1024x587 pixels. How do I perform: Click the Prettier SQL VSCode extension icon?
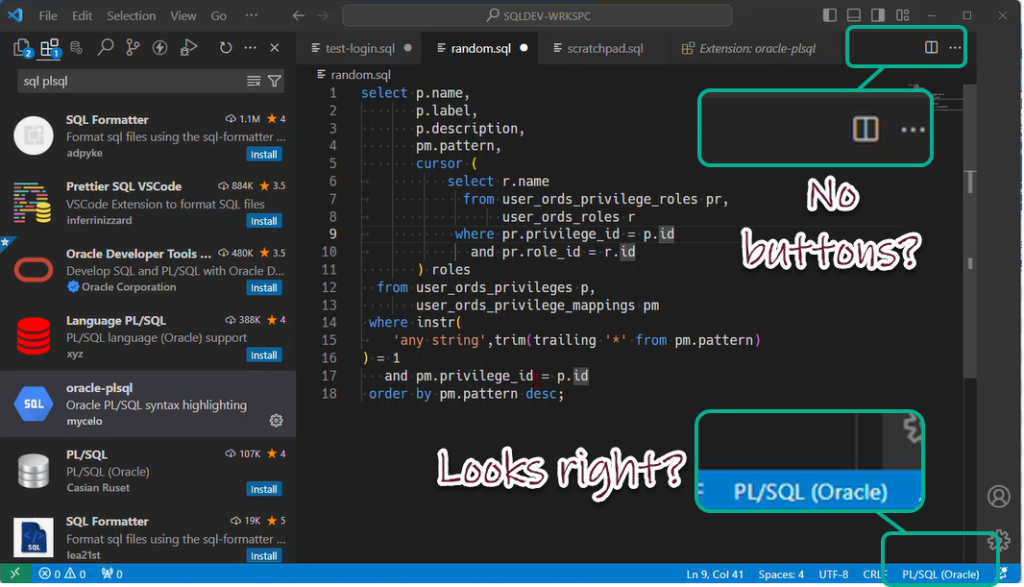pos(33,202)
